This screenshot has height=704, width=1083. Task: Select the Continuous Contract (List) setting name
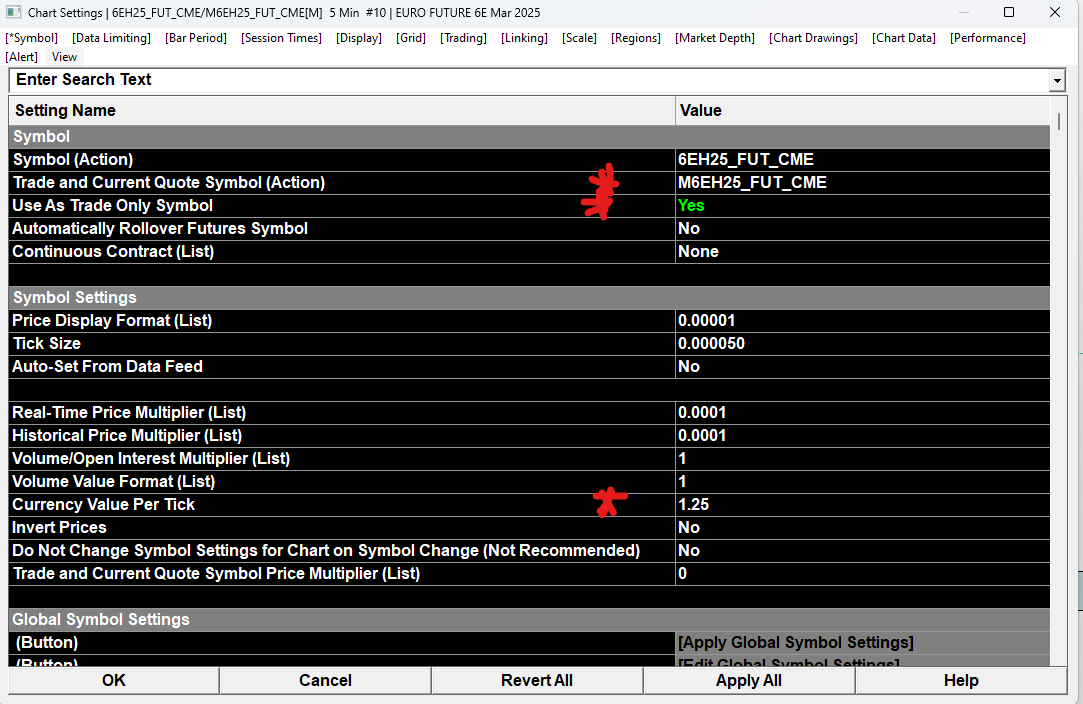click(113, 251)
